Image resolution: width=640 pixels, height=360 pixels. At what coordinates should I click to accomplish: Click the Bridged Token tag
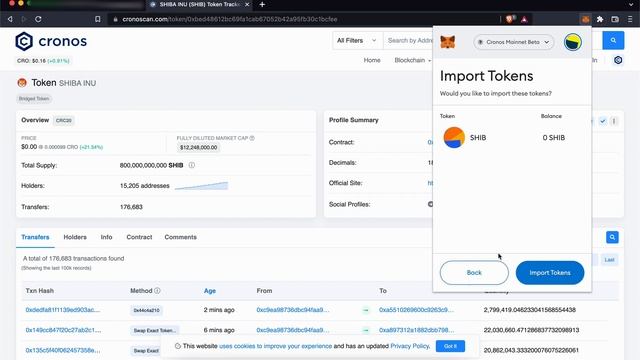34,99
